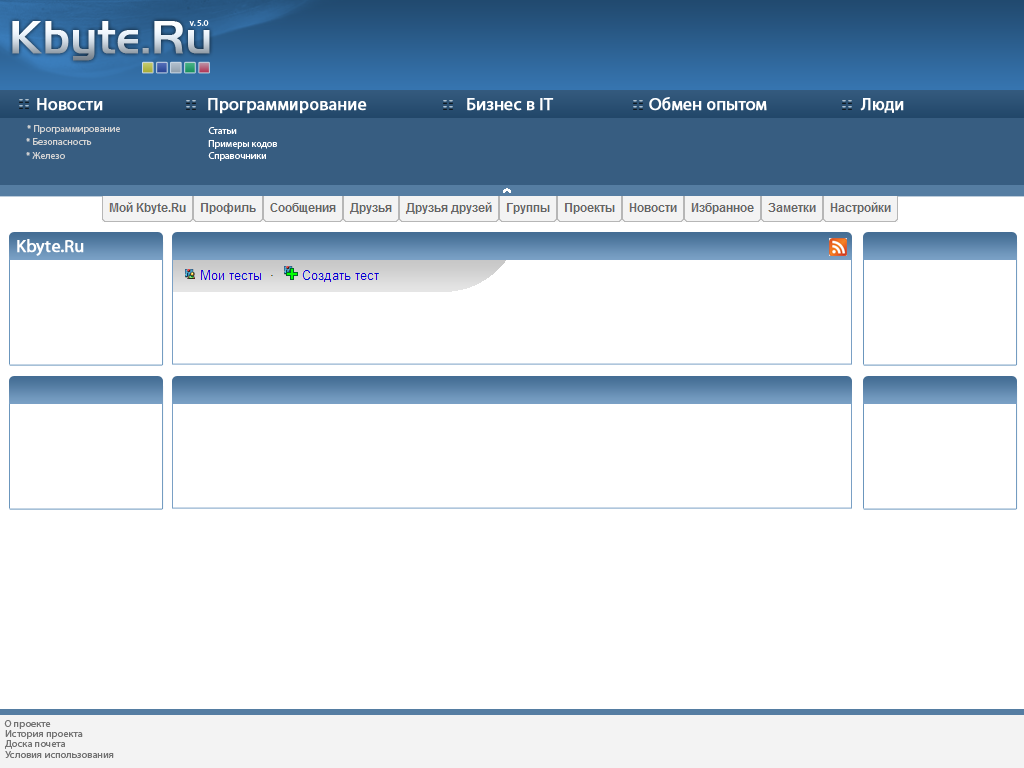Open the Сообщения tab
This screenshot has width=1024, height=768.
pos(302,208)
